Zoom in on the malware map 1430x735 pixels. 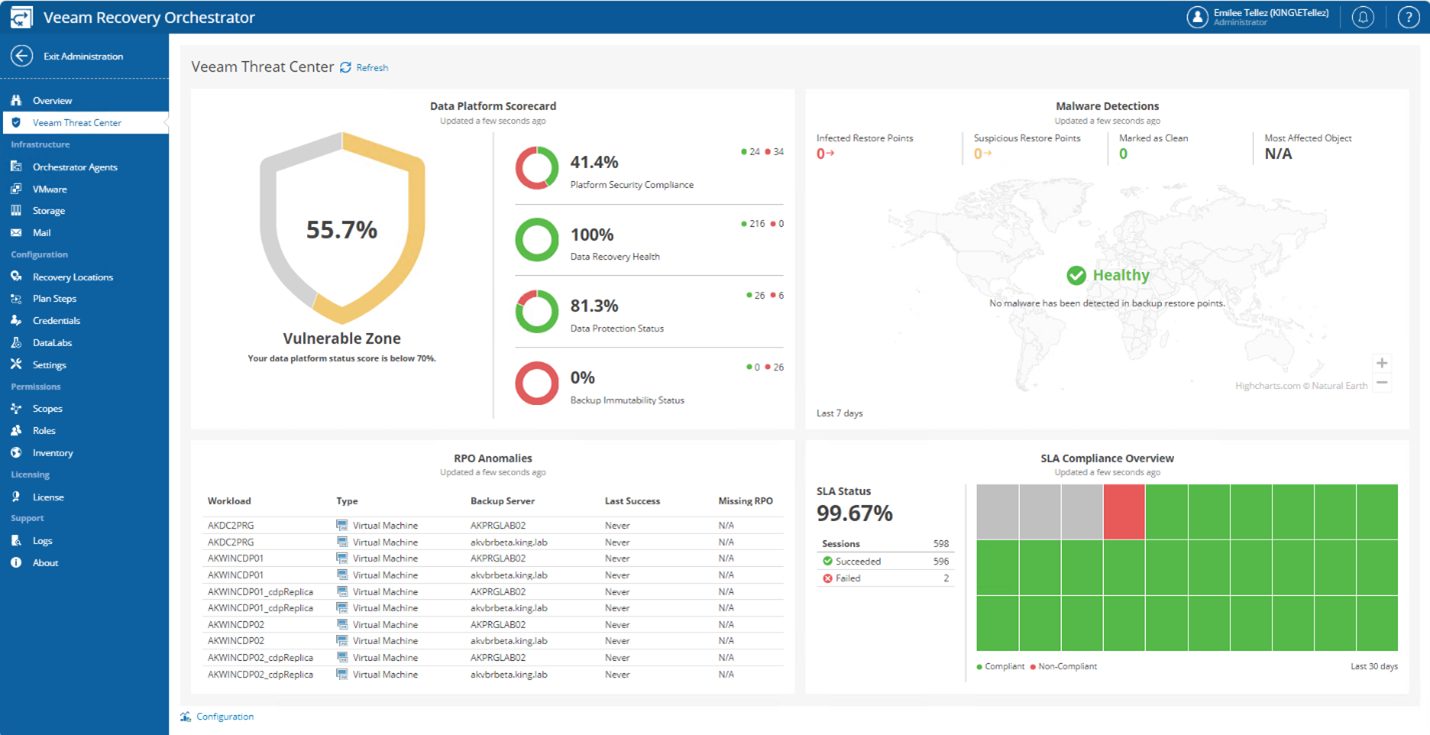click(x=1382, y=363)
